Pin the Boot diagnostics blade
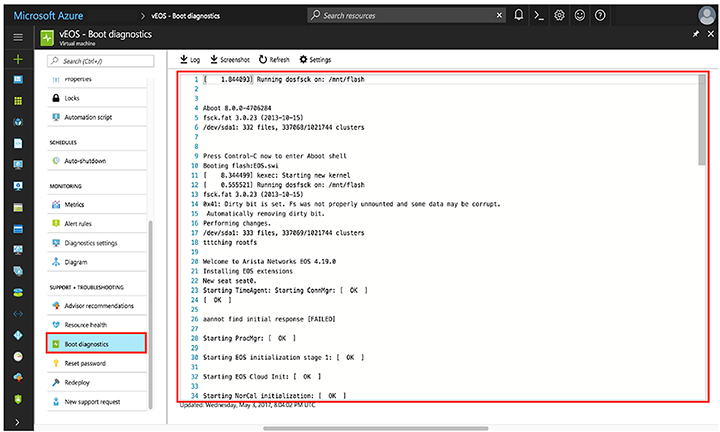Image resolution: width=720 pixels, height=432 pixels. click(696, 34)
